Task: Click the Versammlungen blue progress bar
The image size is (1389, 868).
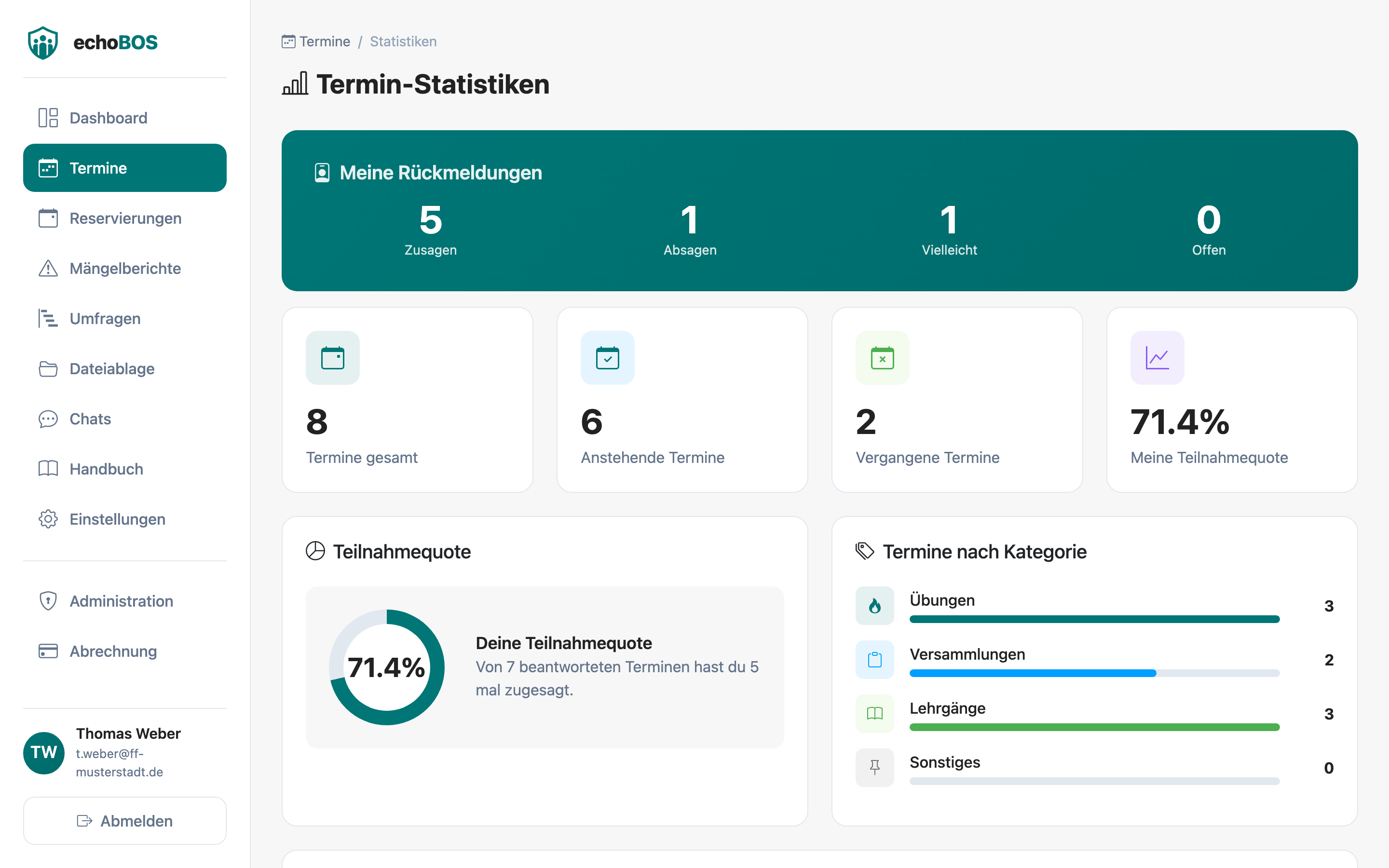Action: point(1033,673)
